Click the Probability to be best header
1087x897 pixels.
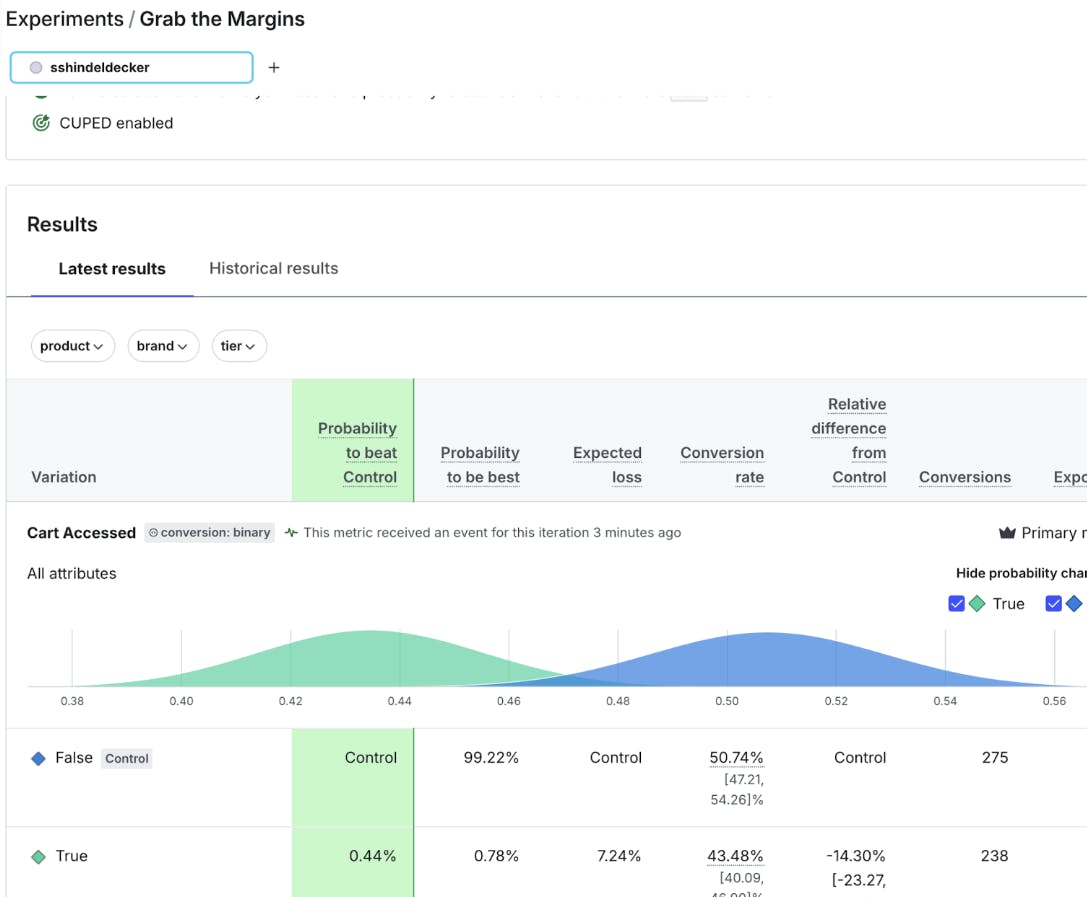(480, 465)
